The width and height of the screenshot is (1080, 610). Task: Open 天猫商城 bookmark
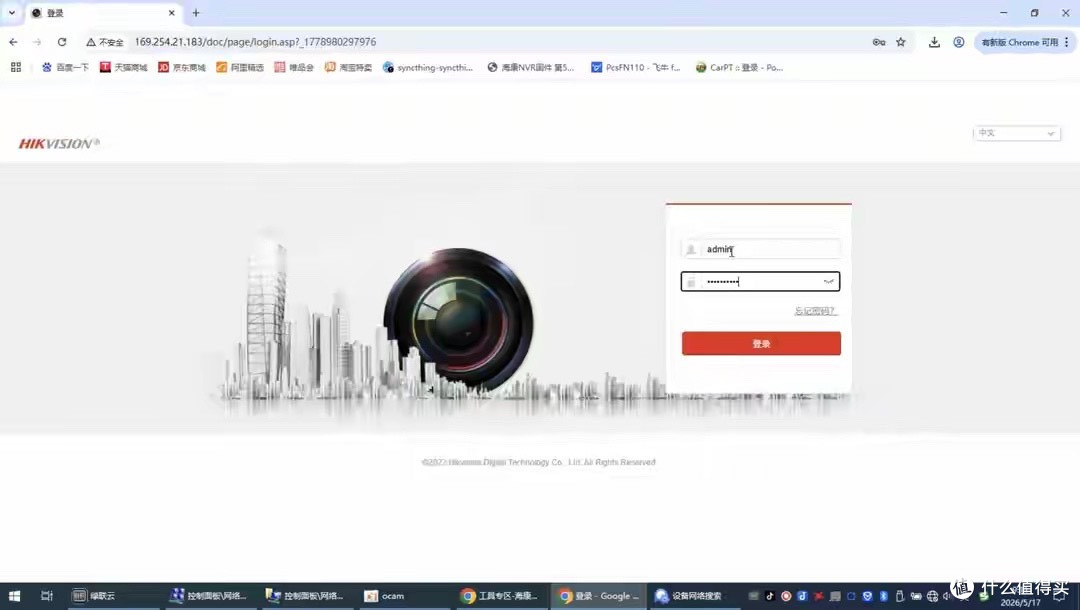(x=124, y=67)
